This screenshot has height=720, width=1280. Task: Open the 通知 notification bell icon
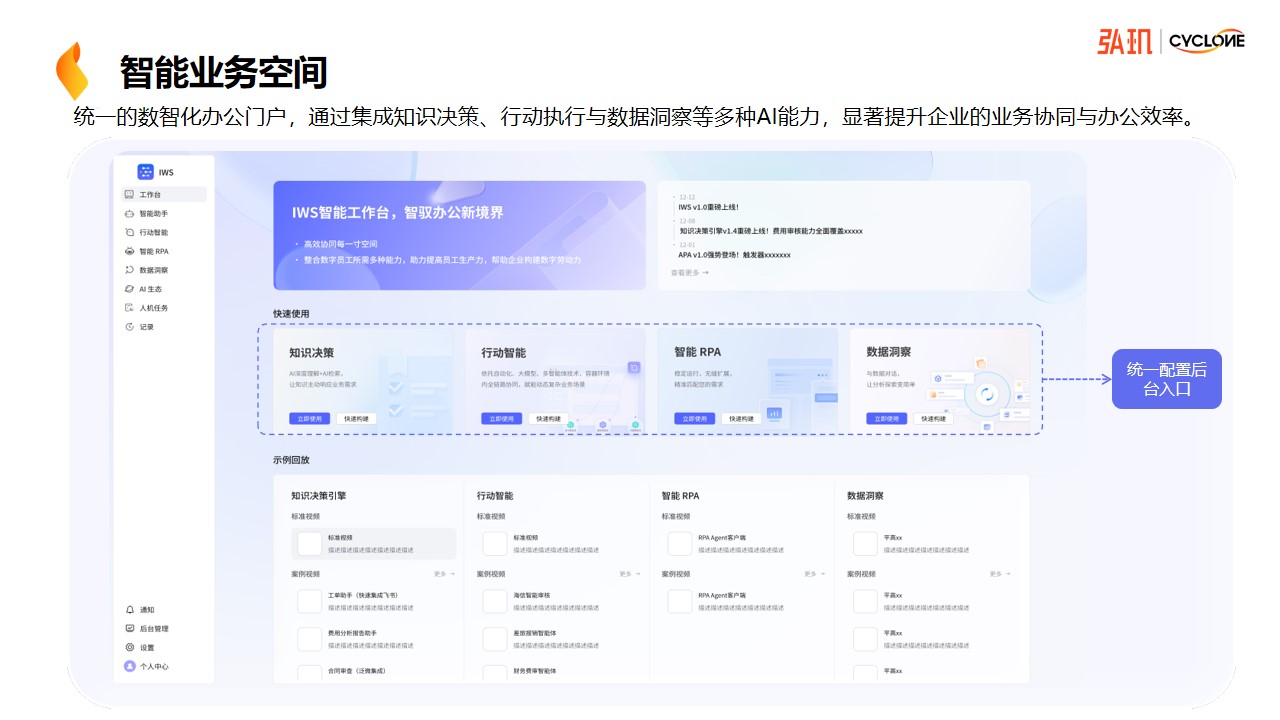pos(130,610)
